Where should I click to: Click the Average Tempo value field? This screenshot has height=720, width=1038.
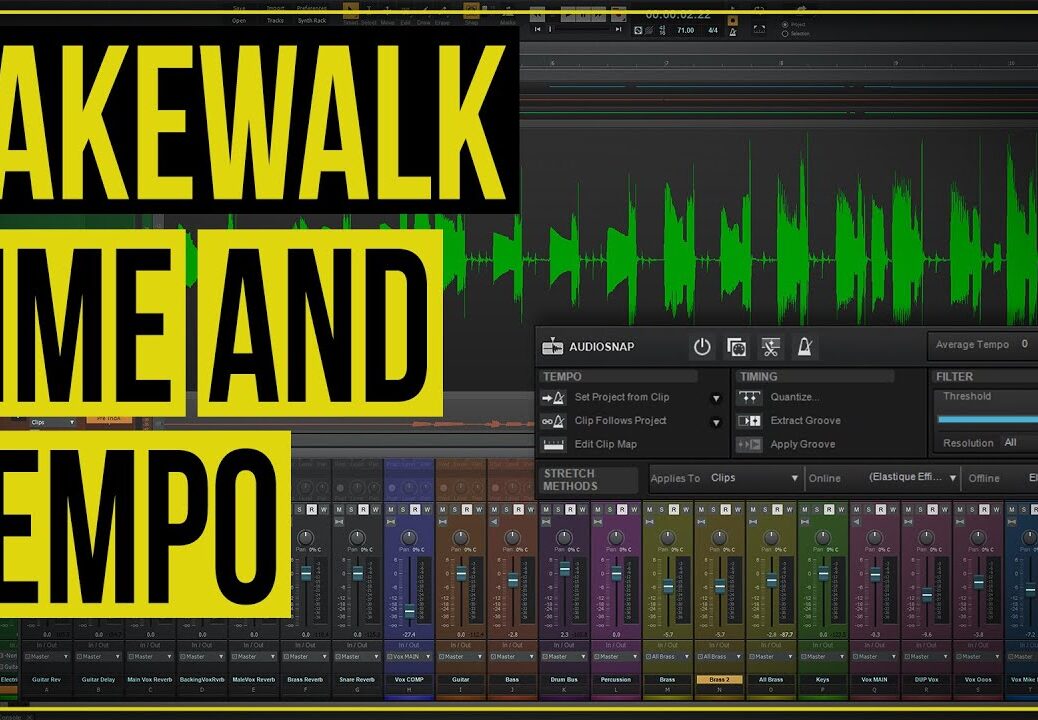point(1025,344)
